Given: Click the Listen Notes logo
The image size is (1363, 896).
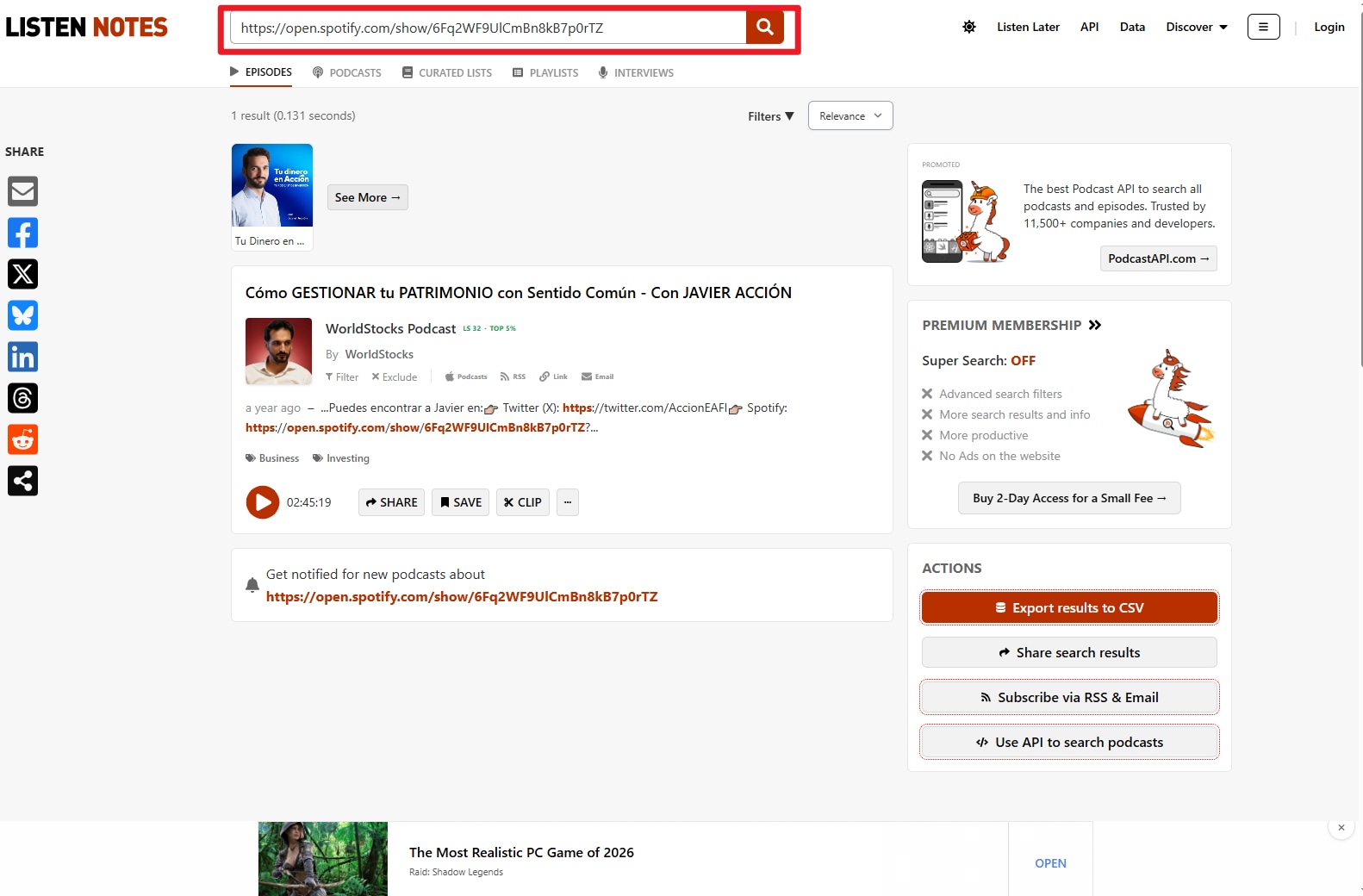Looking at the screenshot, I should click(87, 27).
